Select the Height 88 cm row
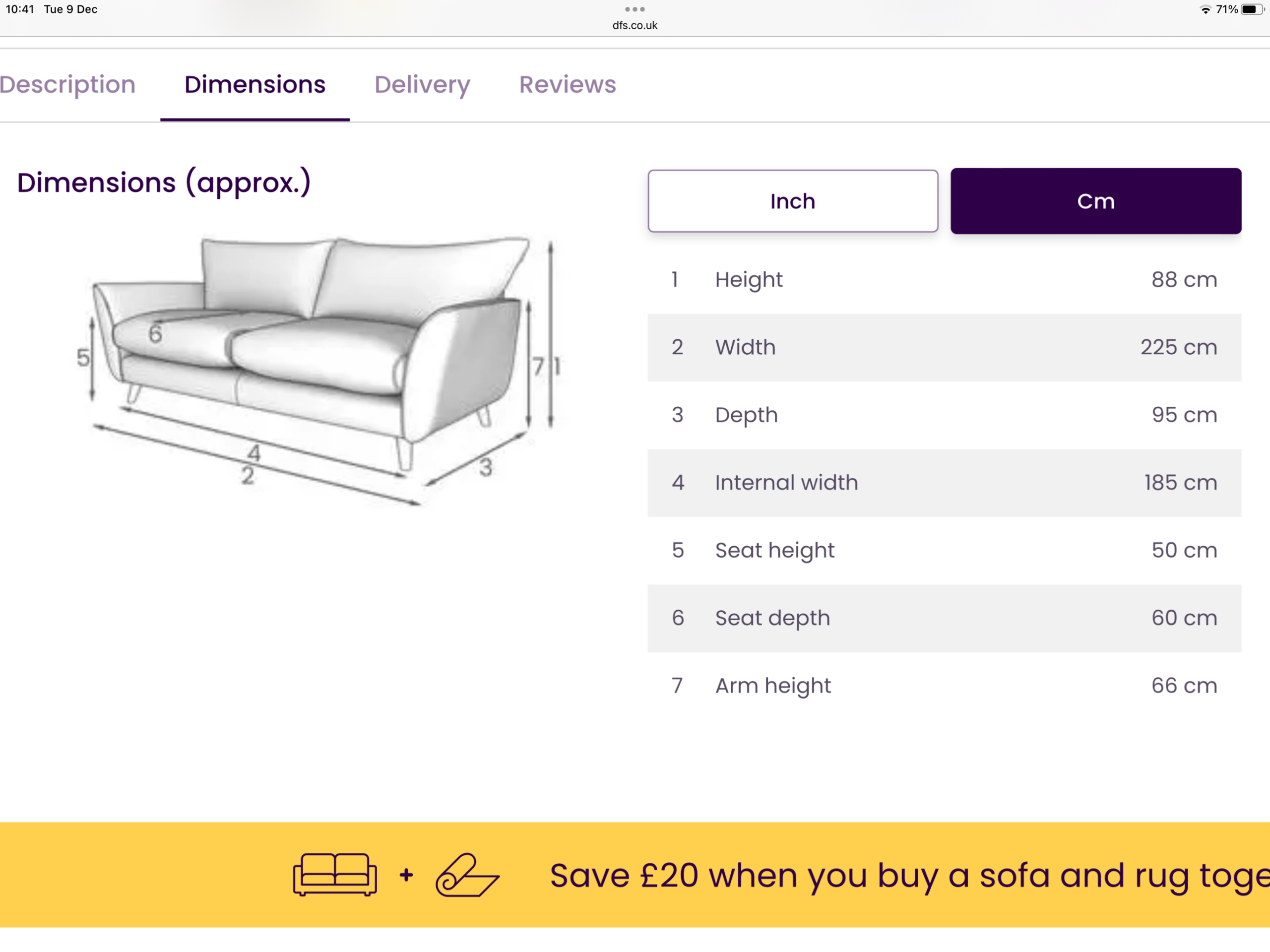 tap(944, 280)
